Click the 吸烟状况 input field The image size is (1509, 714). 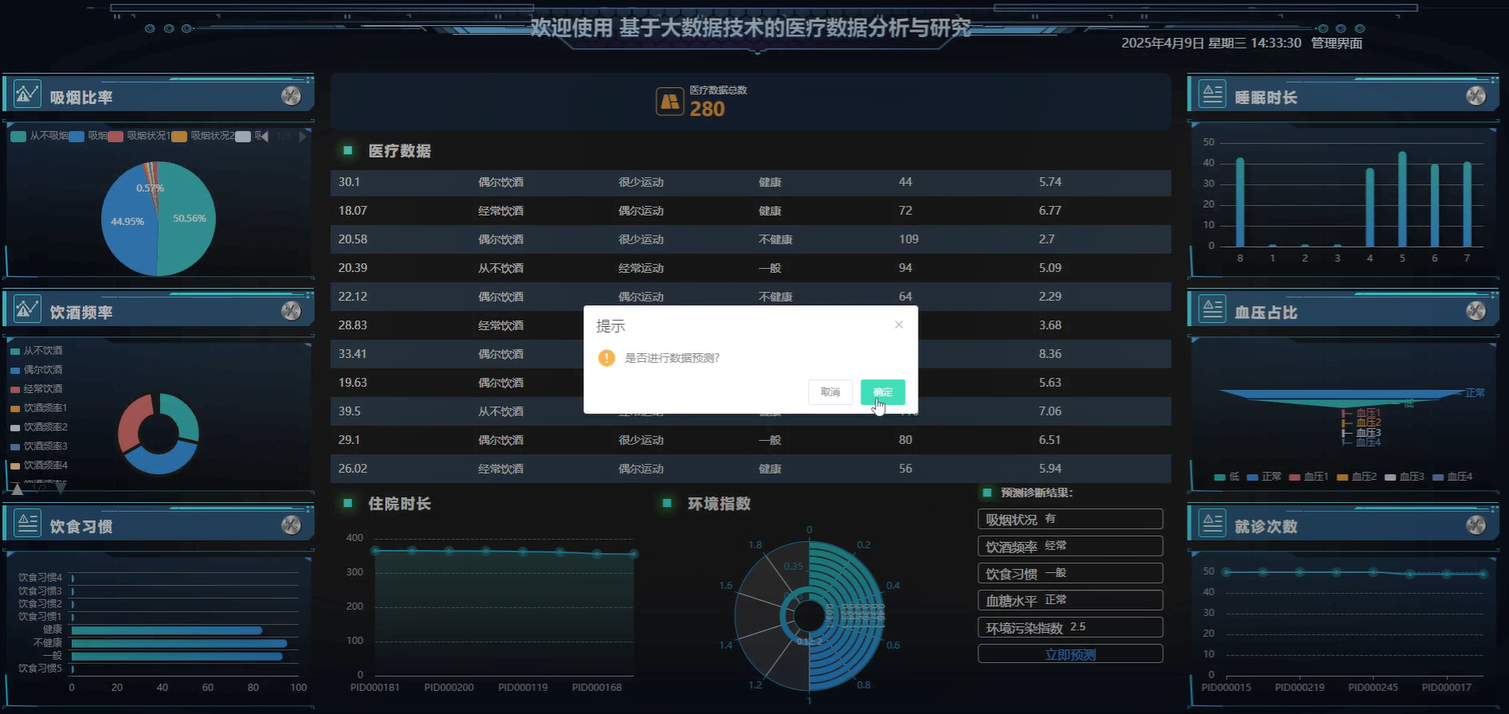click(1070, 519)
